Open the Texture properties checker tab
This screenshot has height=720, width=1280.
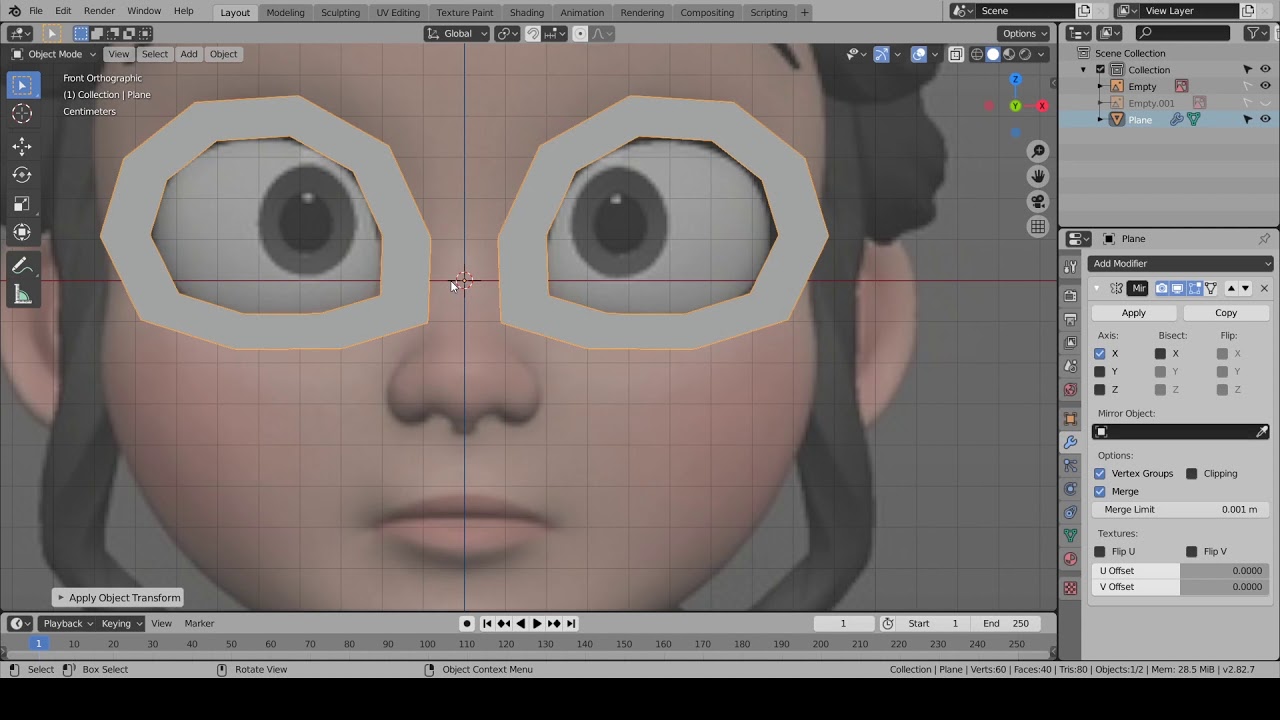pyautogui.click(x=1070, y=588)
